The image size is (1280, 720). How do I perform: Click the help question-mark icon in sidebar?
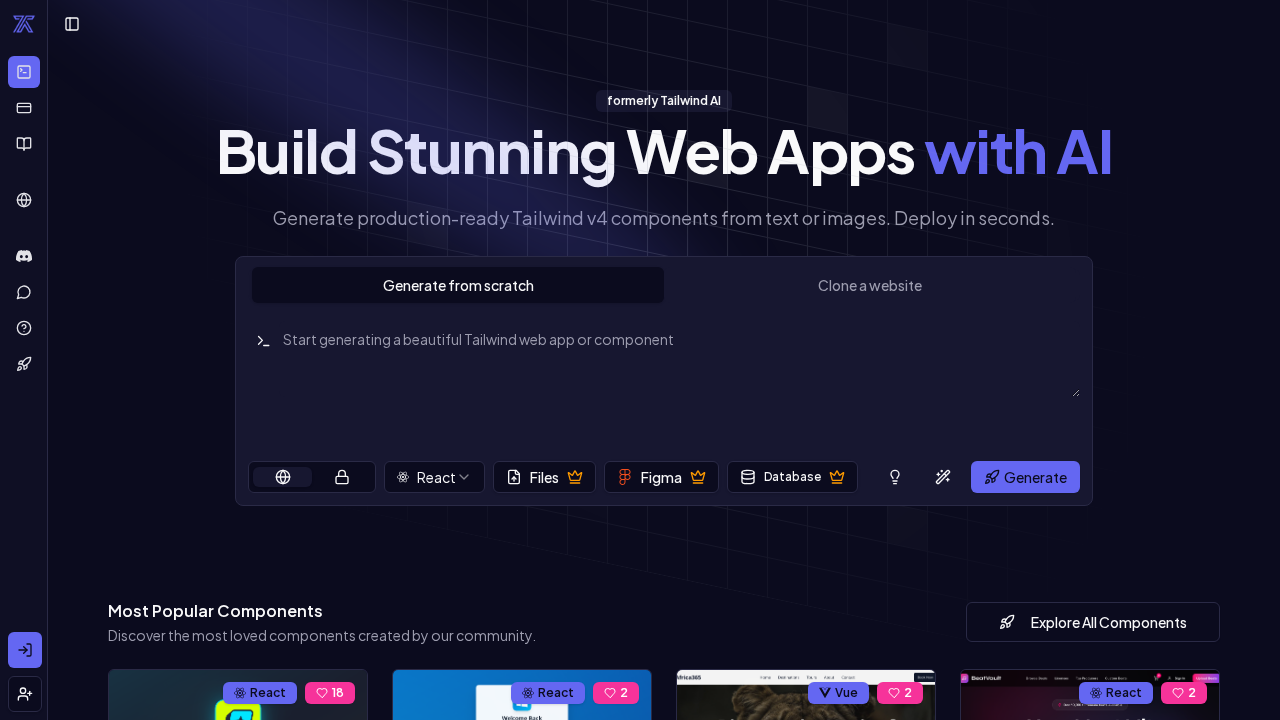[x=23, y=328]
